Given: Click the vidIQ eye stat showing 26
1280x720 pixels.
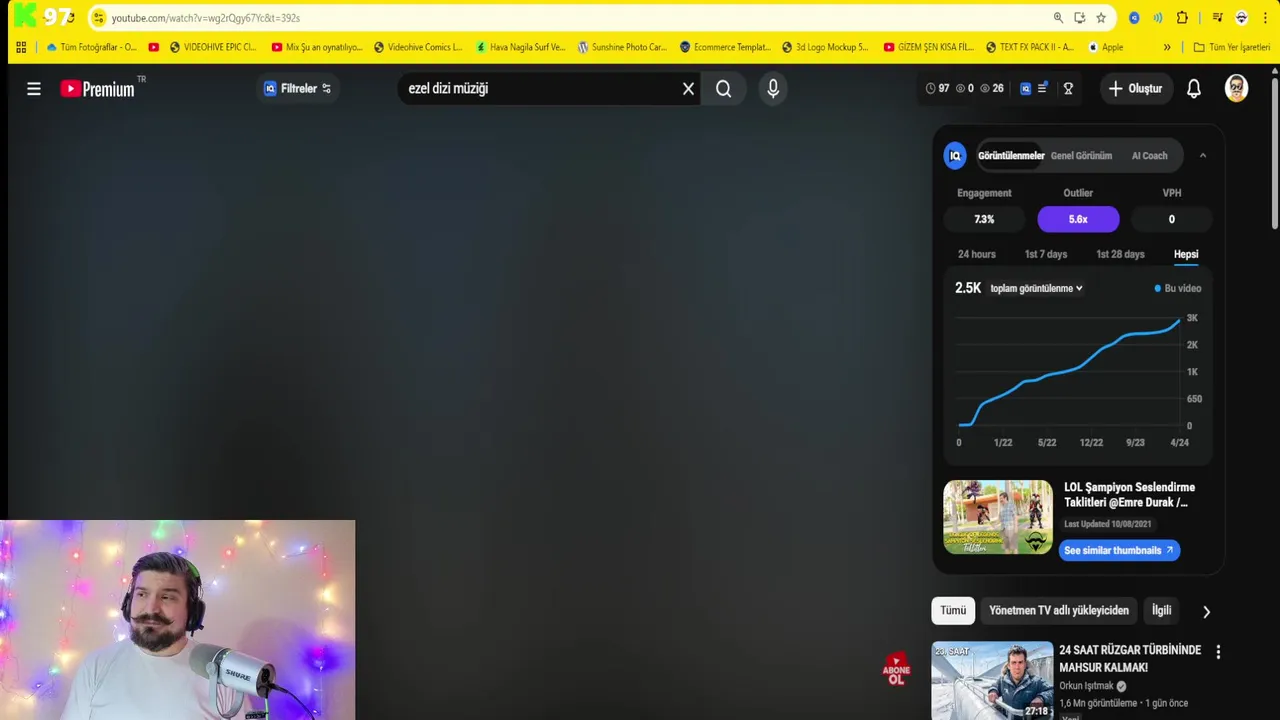Looking at the screenshot, I should click(991, 88).
